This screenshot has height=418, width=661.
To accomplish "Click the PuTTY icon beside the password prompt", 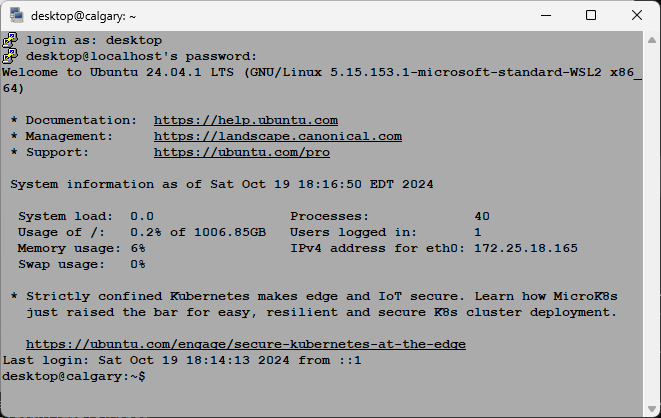I will click(x=10, y=56).
